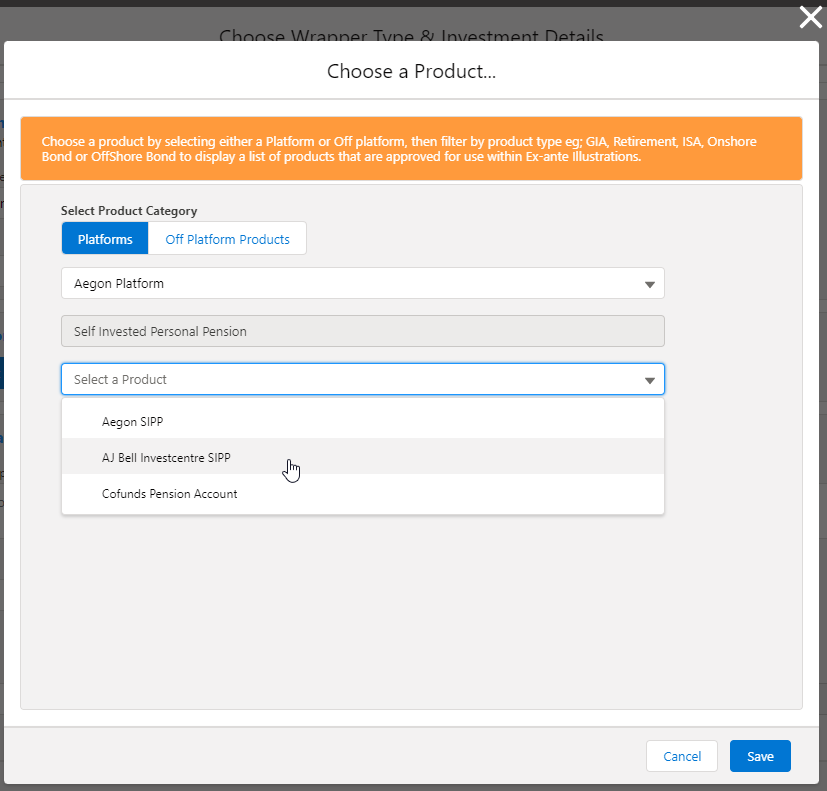The height and width of the screenshot is (791, 827).
Task: Select AJ Bell Investcentre SIPP option
Action: (x=167, y=458)
